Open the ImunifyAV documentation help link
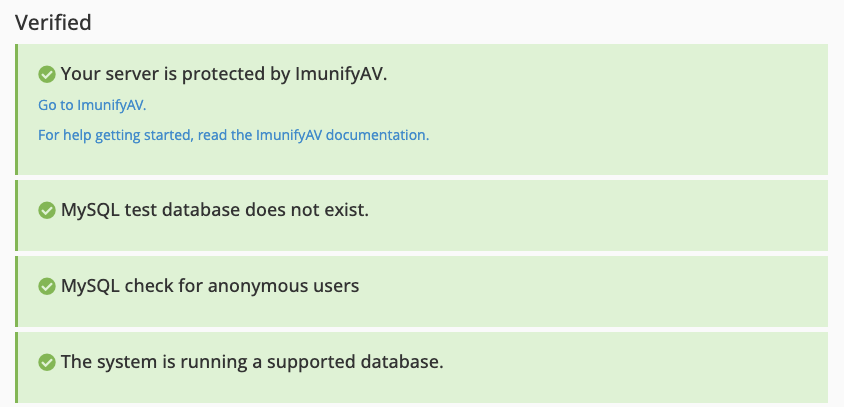This screenshot has width=844, height=407. click(233, 134)
